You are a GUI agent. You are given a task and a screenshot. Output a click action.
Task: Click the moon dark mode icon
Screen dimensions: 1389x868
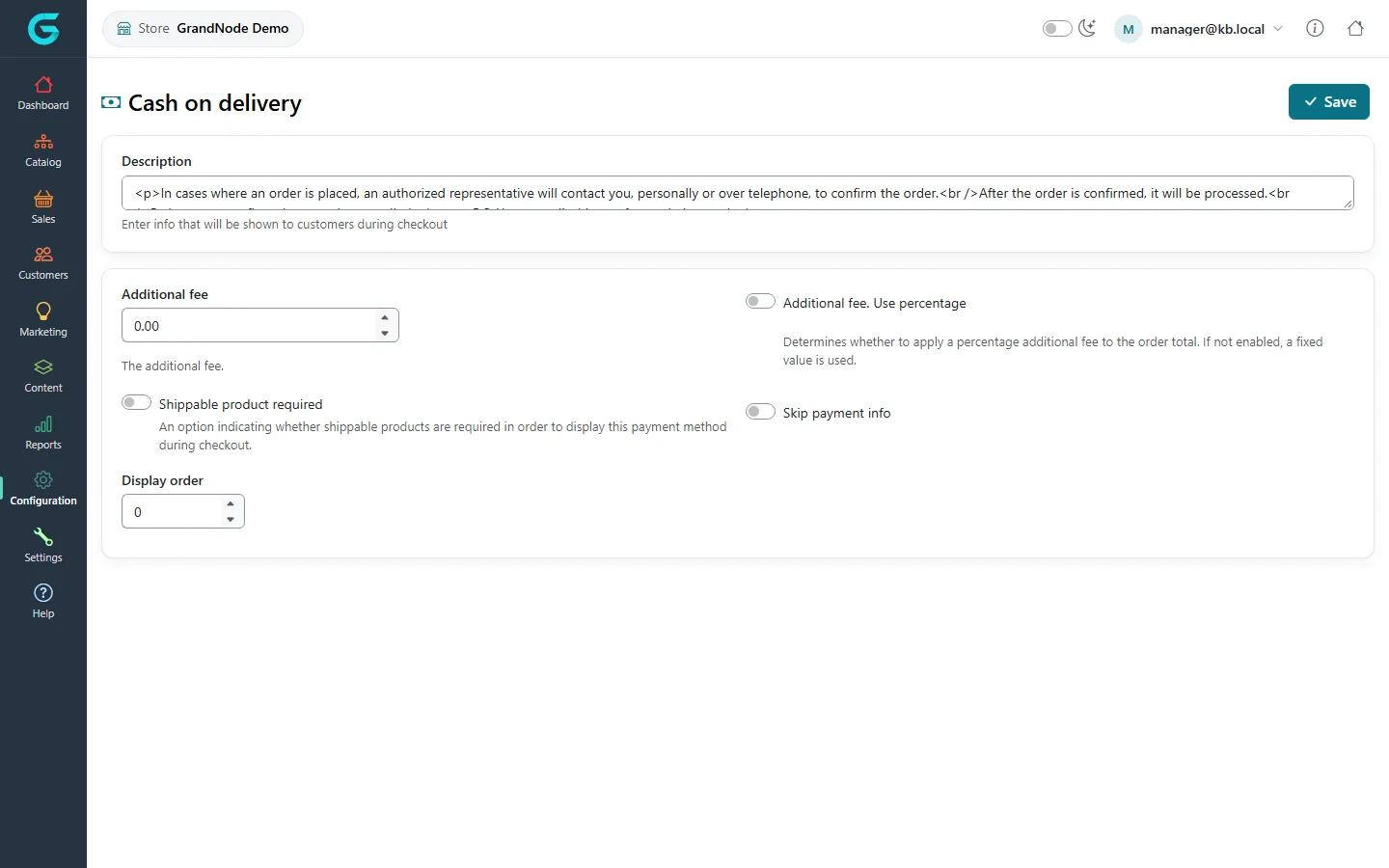[x=1087, y=28]
